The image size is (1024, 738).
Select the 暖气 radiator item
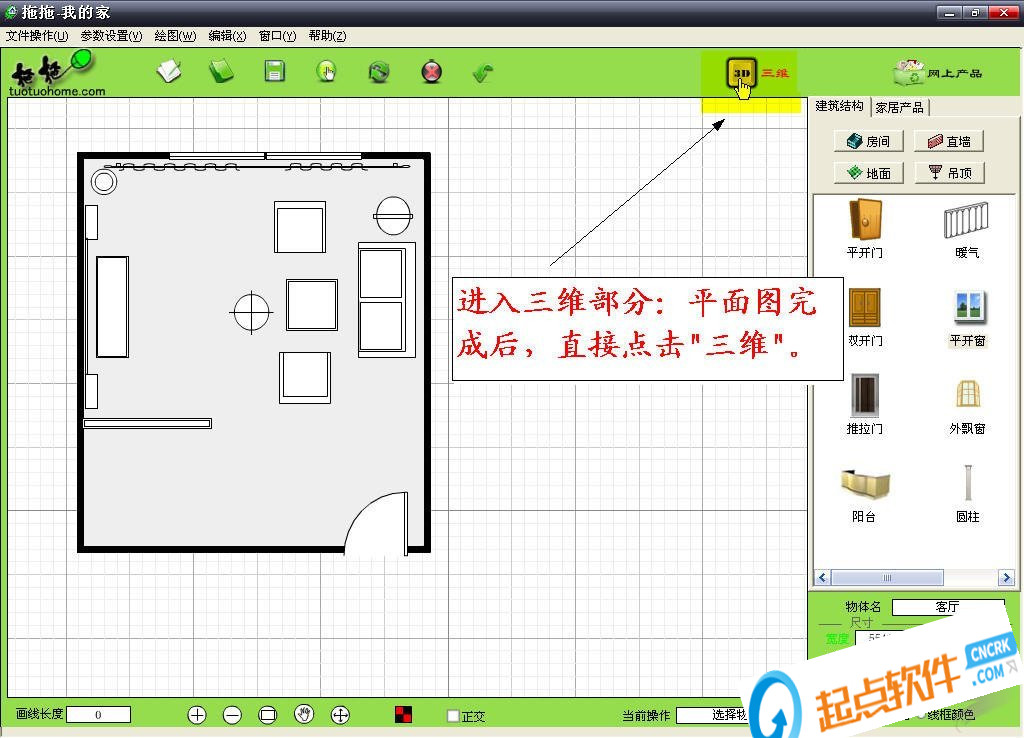(x=967, y=229)
